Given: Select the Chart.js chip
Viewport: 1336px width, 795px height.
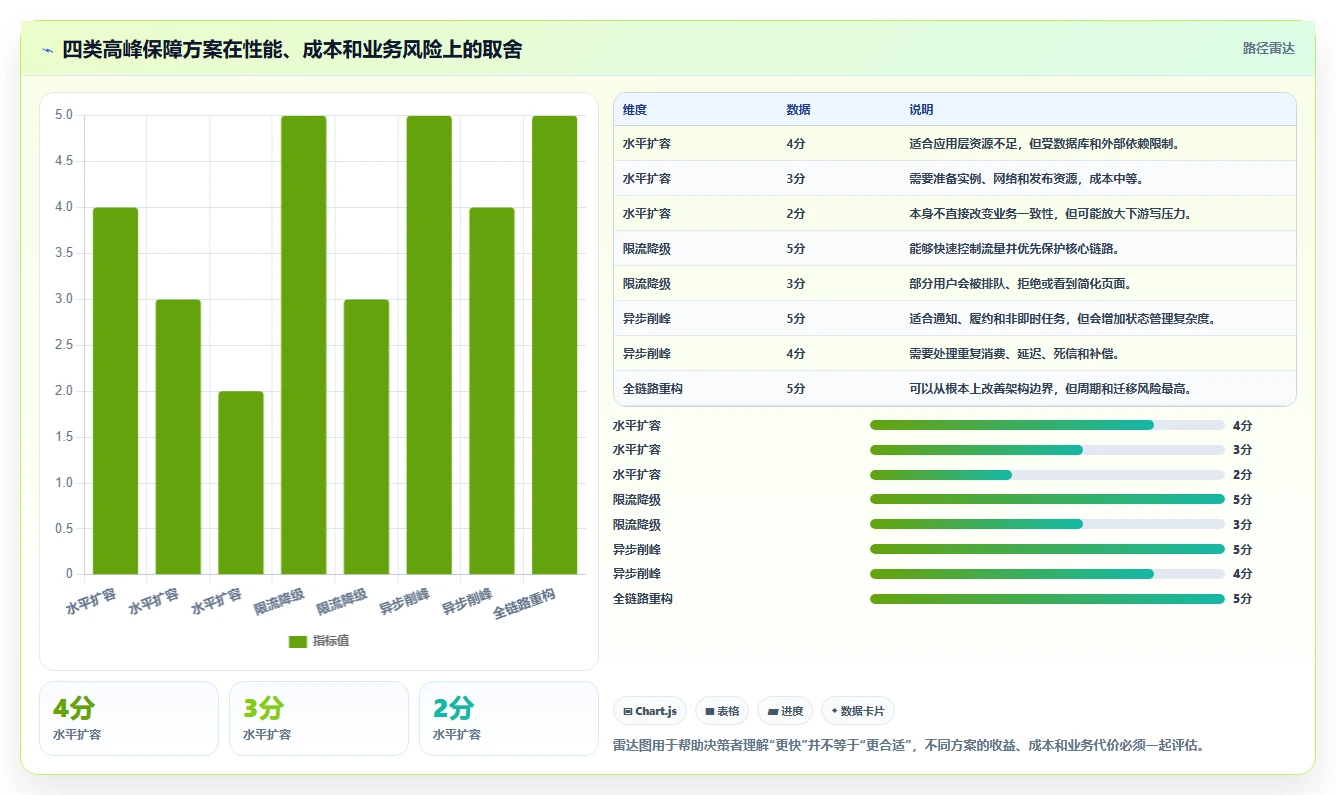Looking at the screenshot, I should 650,711.
